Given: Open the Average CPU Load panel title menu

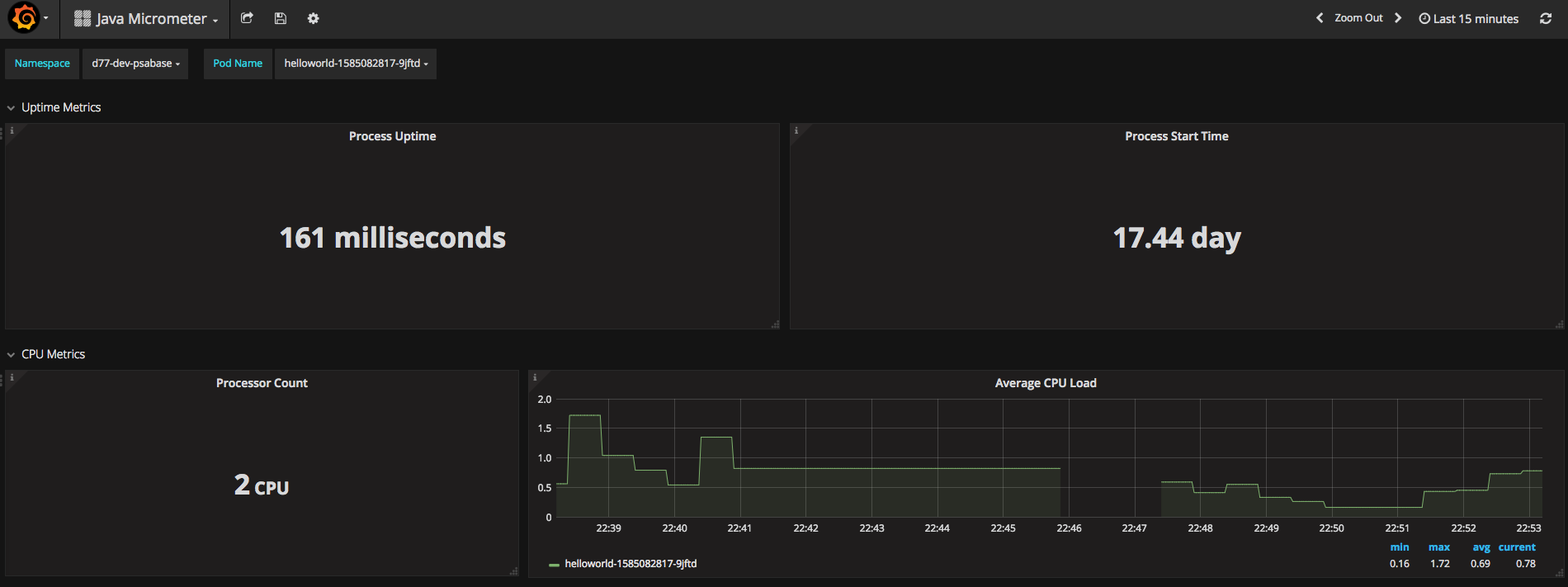Looking at the screenshot, I should [x=1046, y=383].
